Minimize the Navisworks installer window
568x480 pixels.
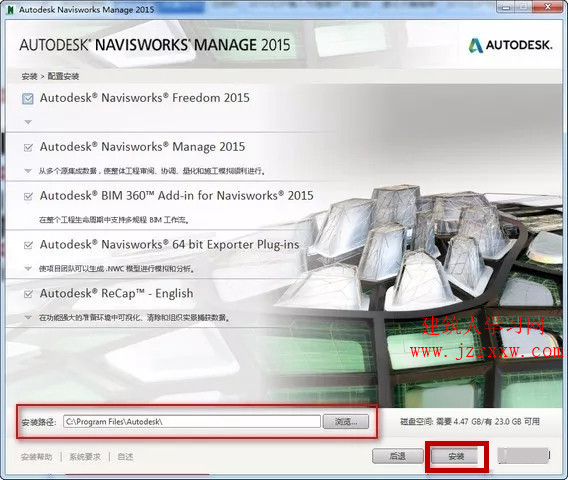click(506, 7)
